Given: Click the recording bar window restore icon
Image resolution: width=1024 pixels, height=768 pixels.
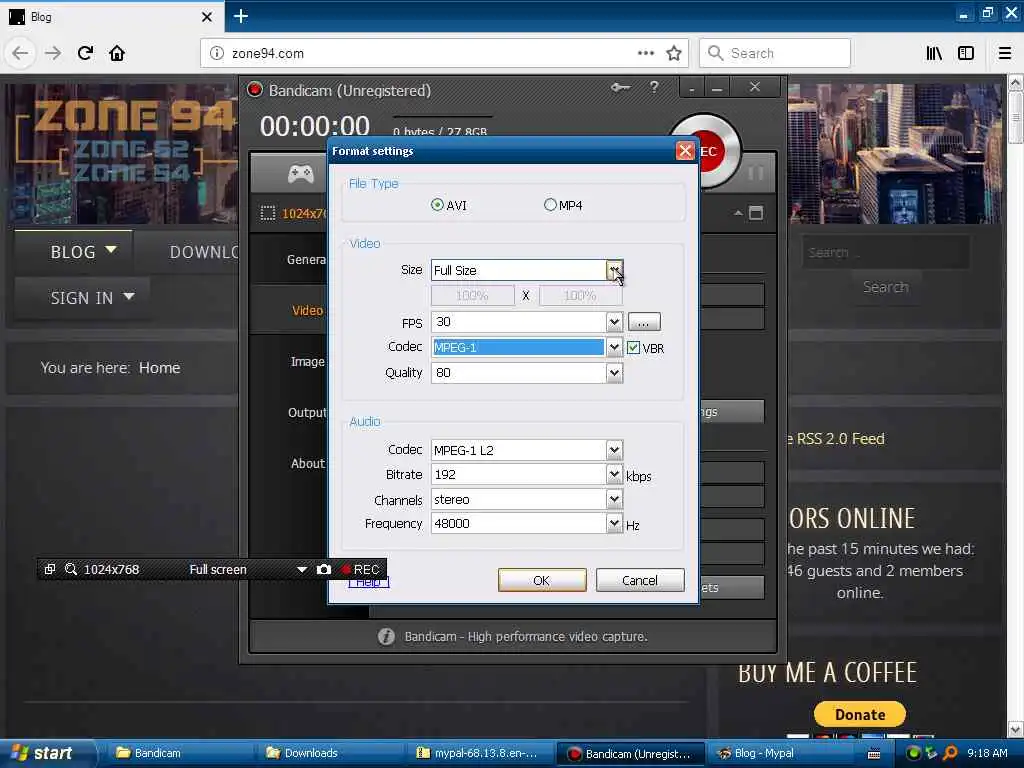Looking at the screenshot, I should pyautogui.click(x=50, y=569).
